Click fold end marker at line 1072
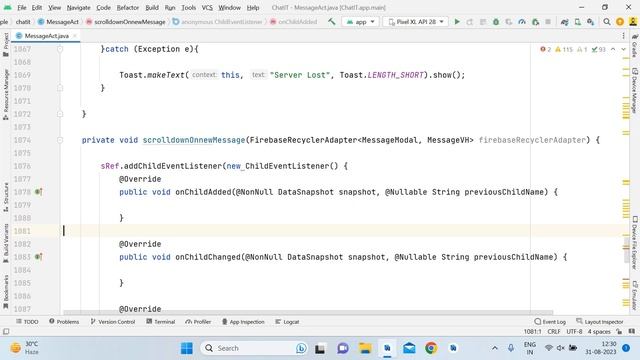The width and height of the screenshot is (640, 360). point(60,114)
